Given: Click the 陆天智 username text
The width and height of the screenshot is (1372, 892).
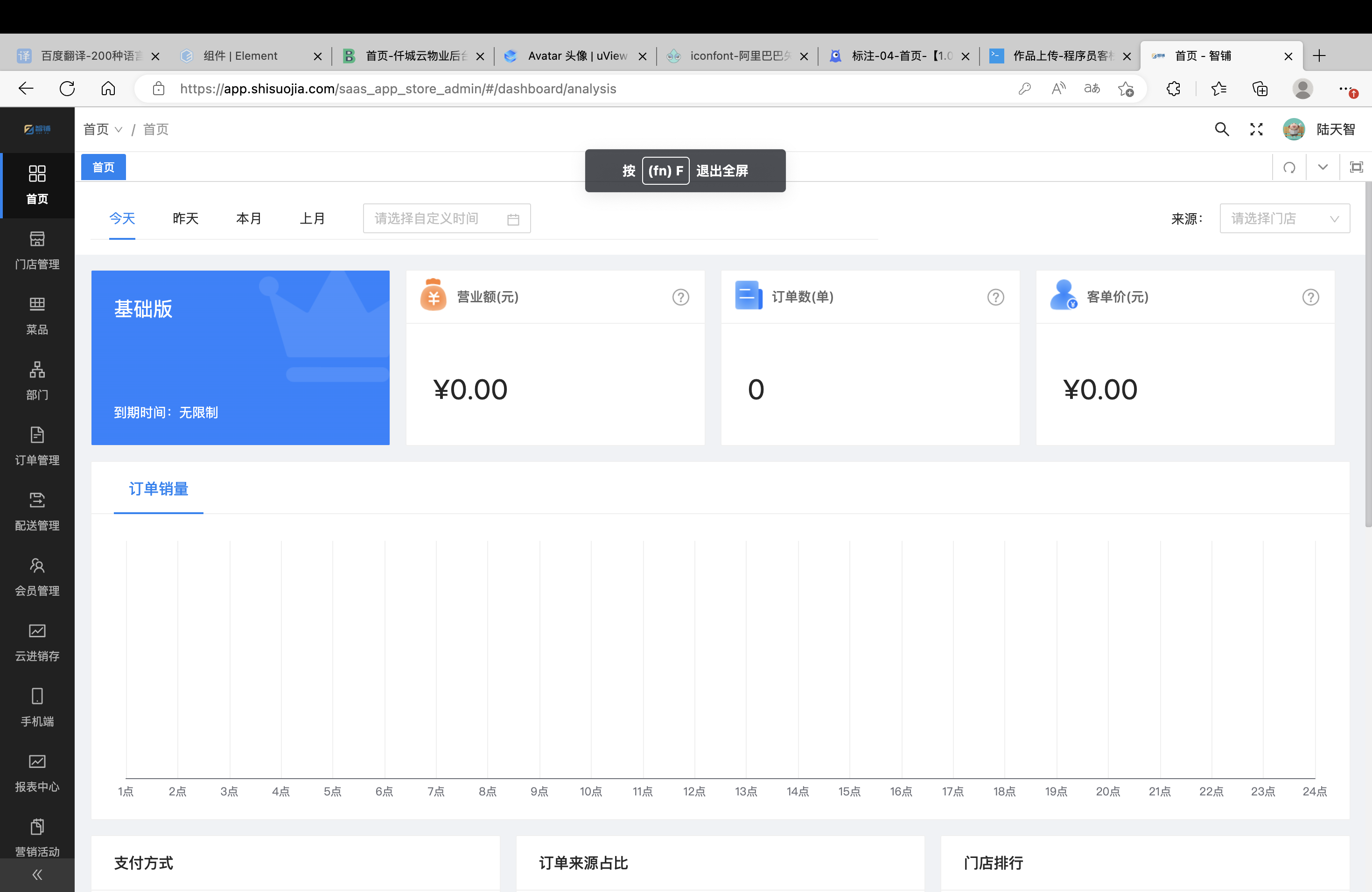Looking at the screenshot, I should point(1336,129).
